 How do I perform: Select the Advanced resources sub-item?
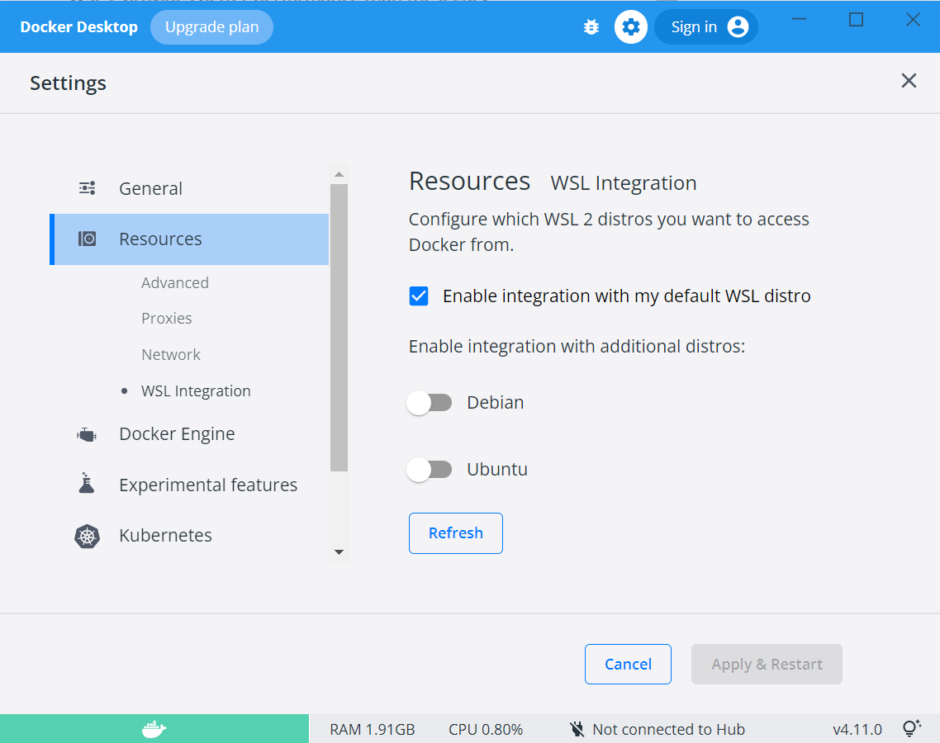(x=175, y=283)
